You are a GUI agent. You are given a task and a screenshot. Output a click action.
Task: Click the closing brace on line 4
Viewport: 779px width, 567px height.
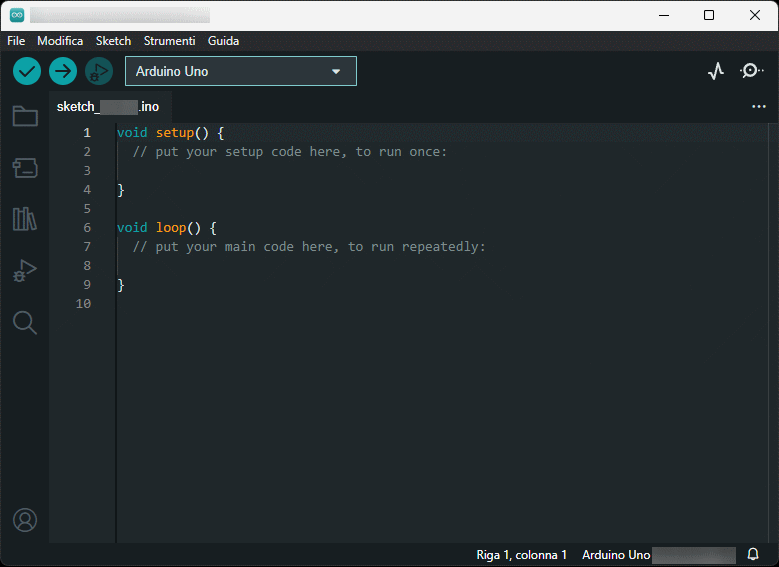121,190
